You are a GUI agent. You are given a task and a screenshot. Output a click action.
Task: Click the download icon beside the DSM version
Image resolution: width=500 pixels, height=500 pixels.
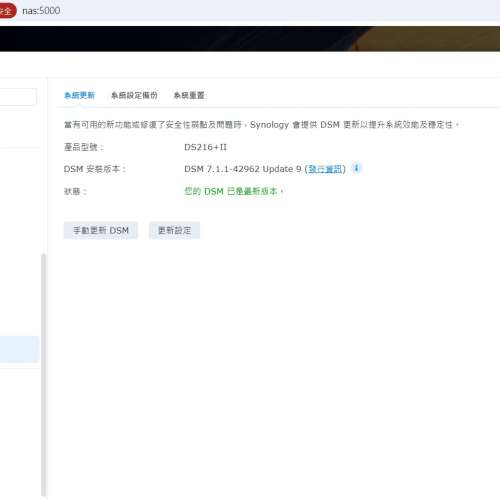pyautogui.click(x=356, y=168)
